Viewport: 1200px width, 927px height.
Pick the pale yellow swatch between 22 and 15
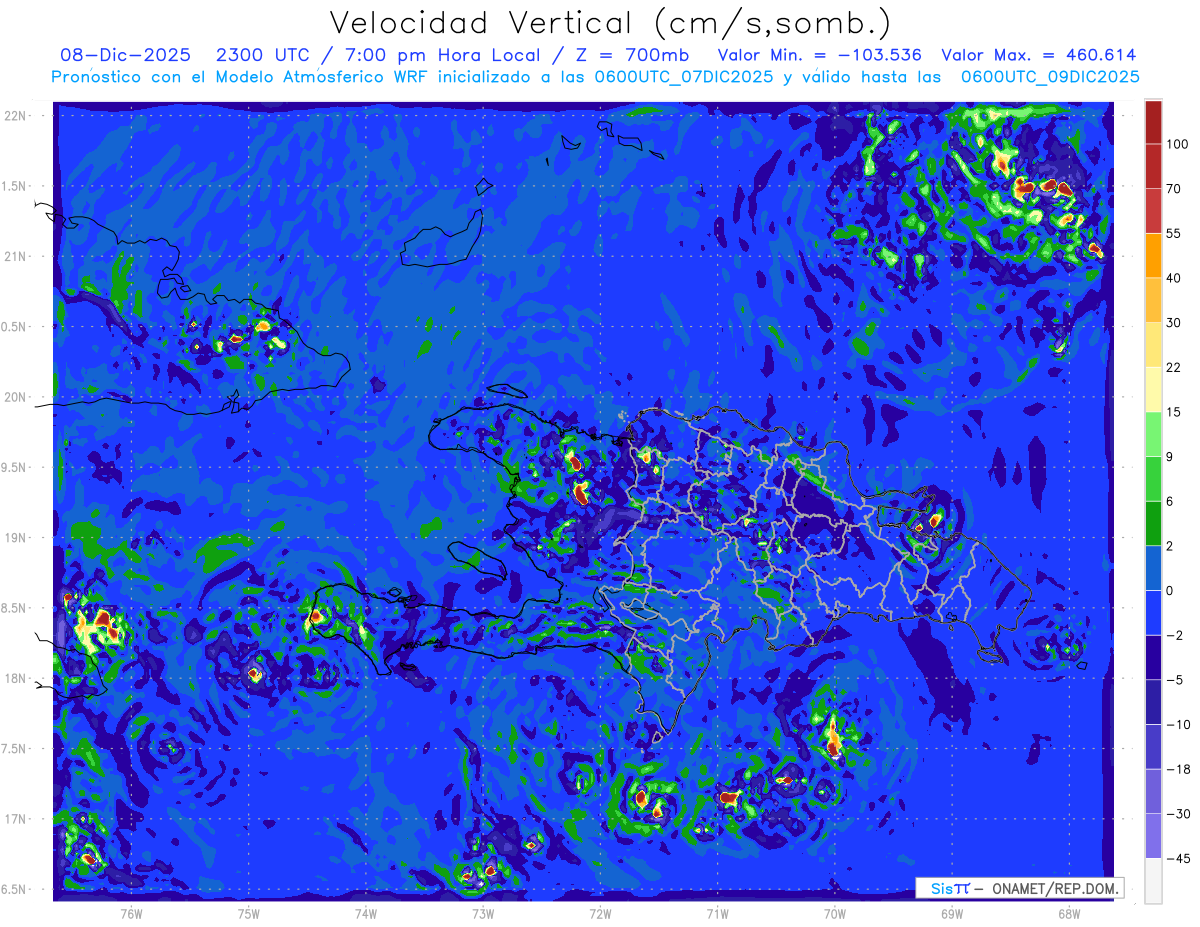(x=1153, y=390)
